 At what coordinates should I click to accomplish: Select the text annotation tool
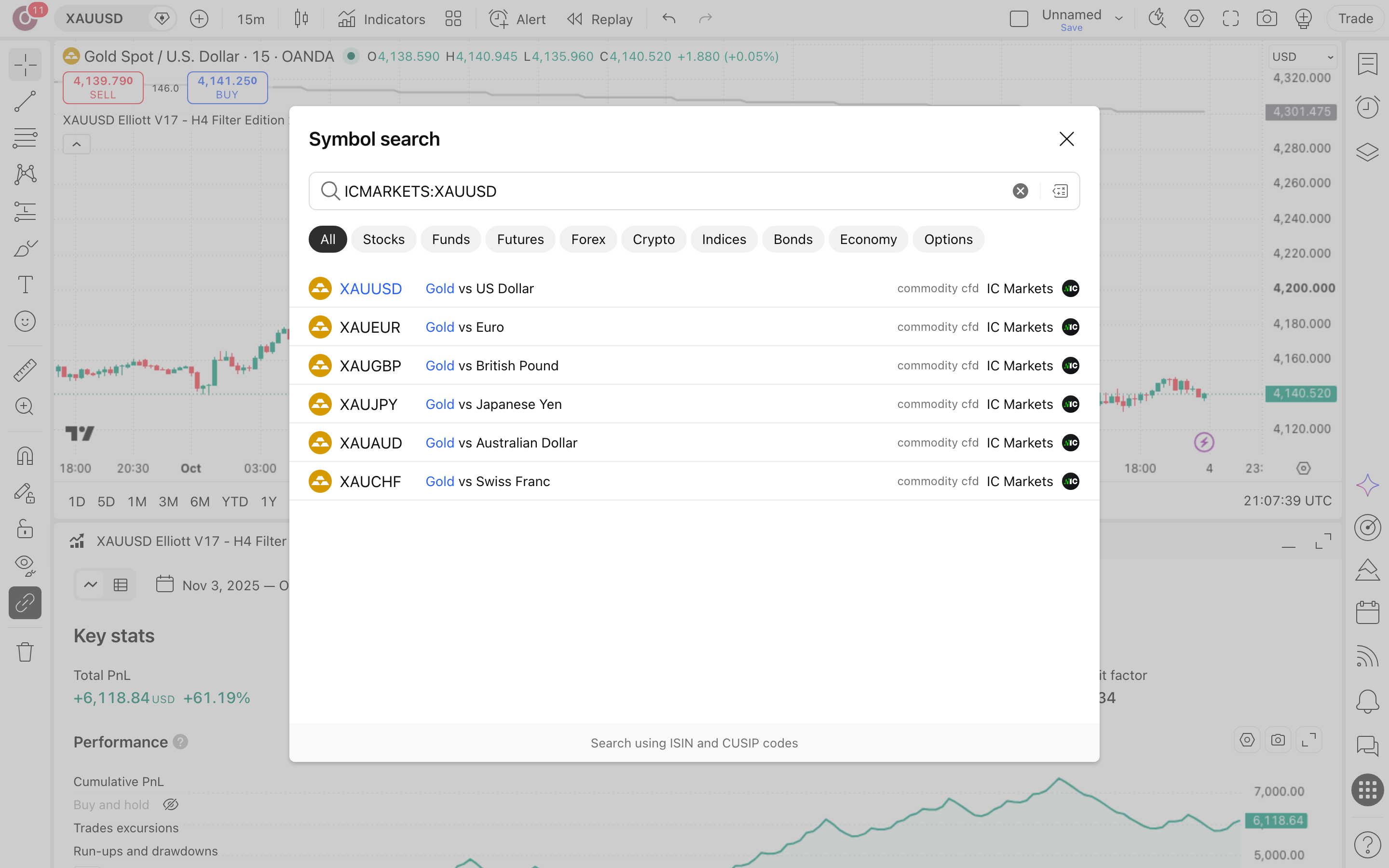tap(25, 285)
